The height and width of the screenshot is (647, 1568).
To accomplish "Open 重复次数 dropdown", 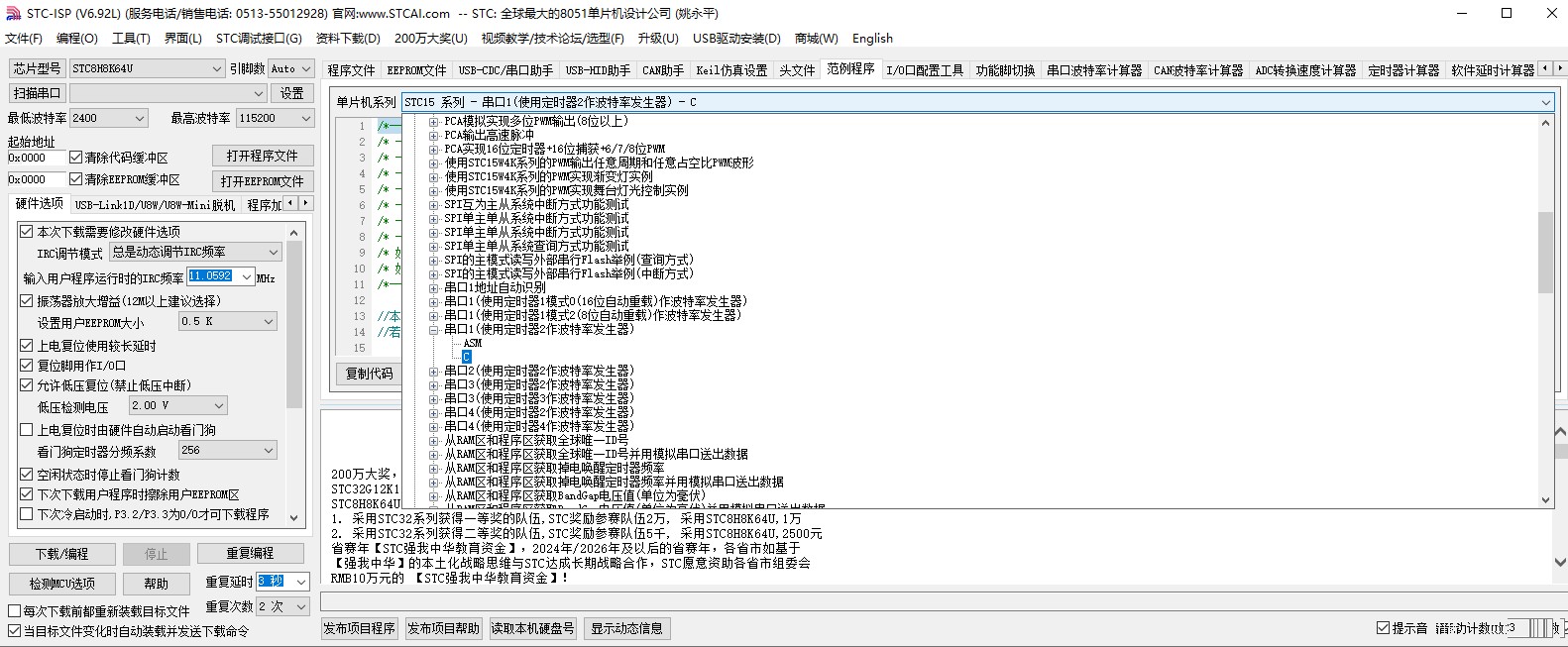I will (283, 605).
